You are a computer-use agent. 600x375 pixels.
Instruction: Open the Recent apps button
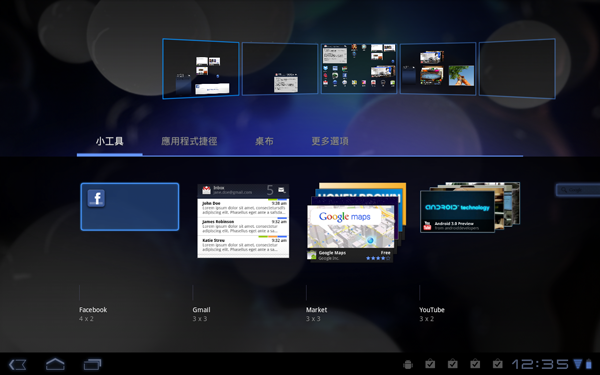(93, 364)
